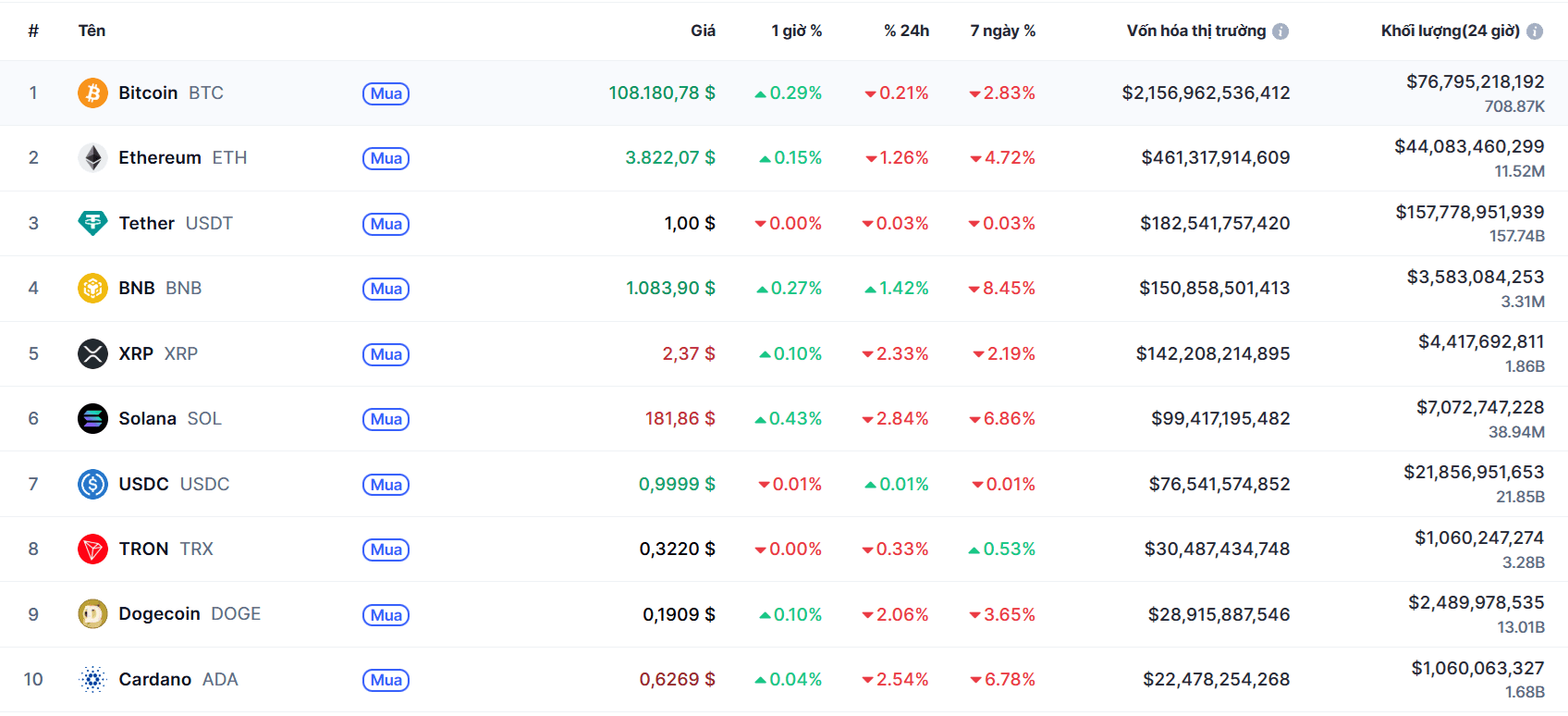
Task: Click Mua button for USDC
Action: pos(386,485)
